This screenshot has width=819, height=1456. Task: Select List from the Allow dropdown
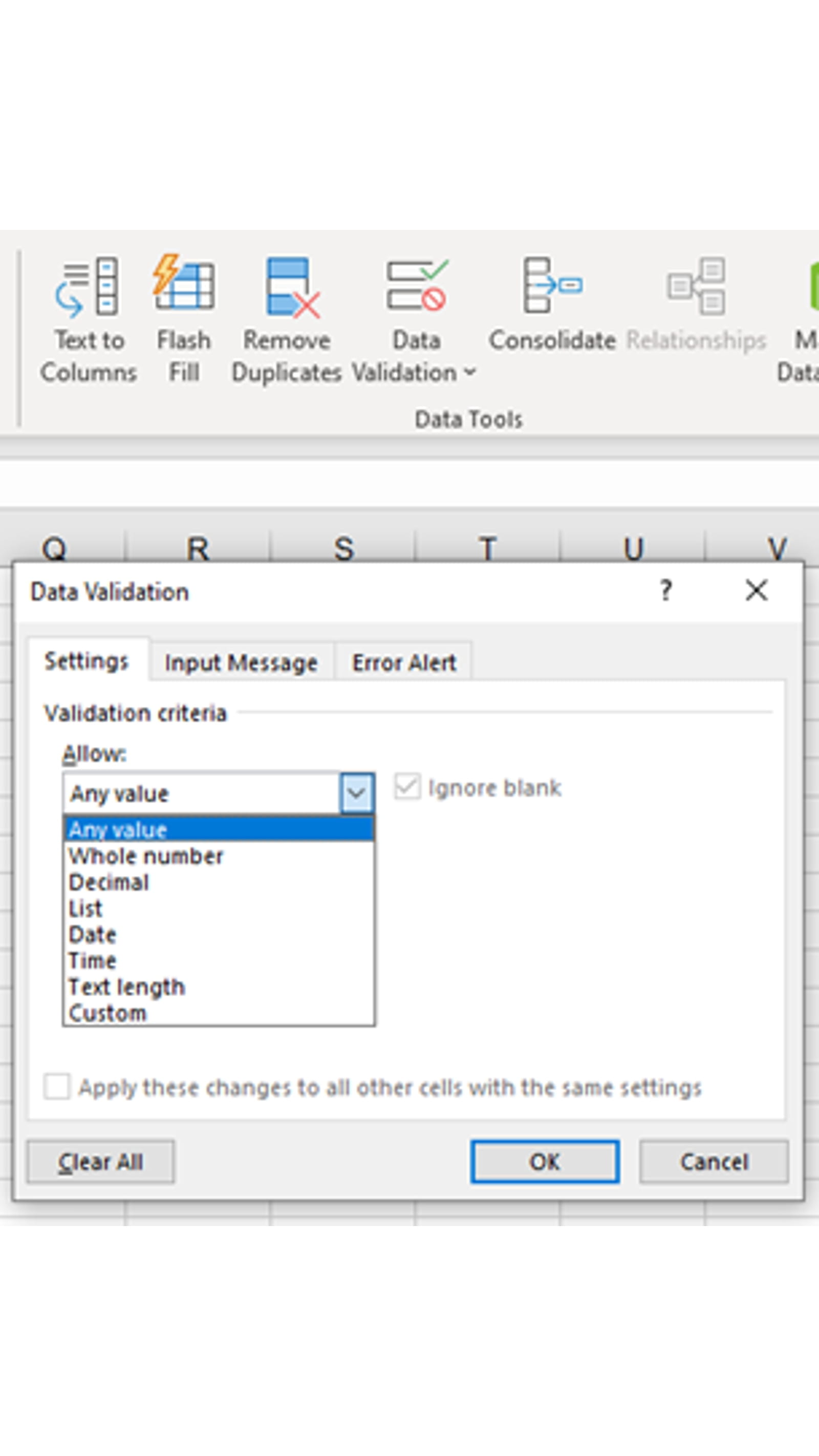85,908
